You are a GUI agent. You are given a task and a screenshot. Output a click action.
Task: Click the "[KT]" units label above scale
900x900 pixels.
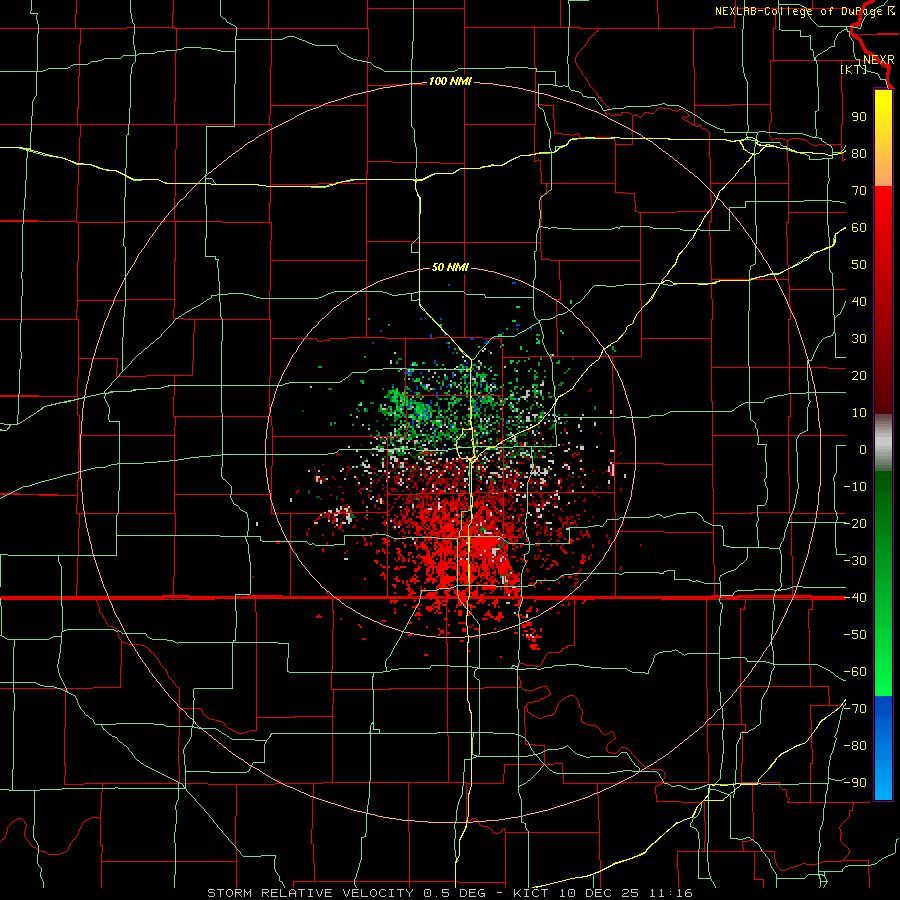[x=854, y=69]
